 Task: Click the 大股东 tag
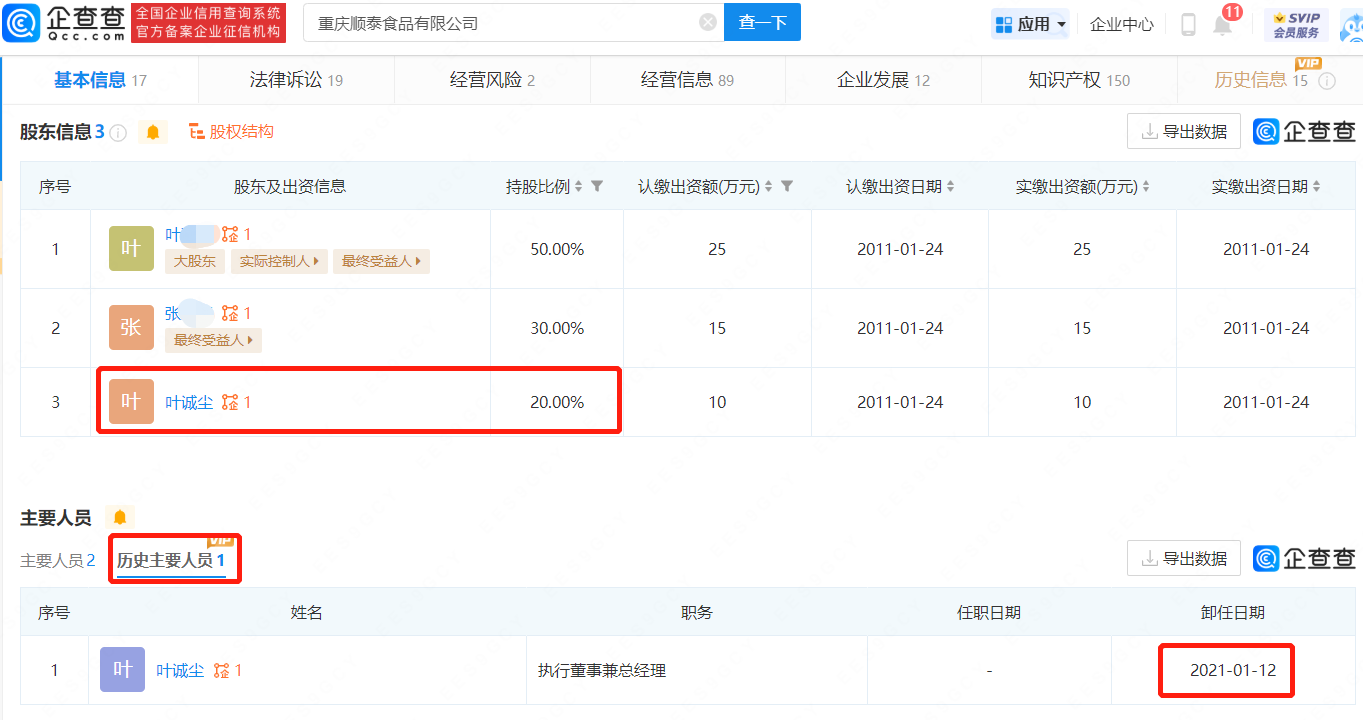click(195, 261)
